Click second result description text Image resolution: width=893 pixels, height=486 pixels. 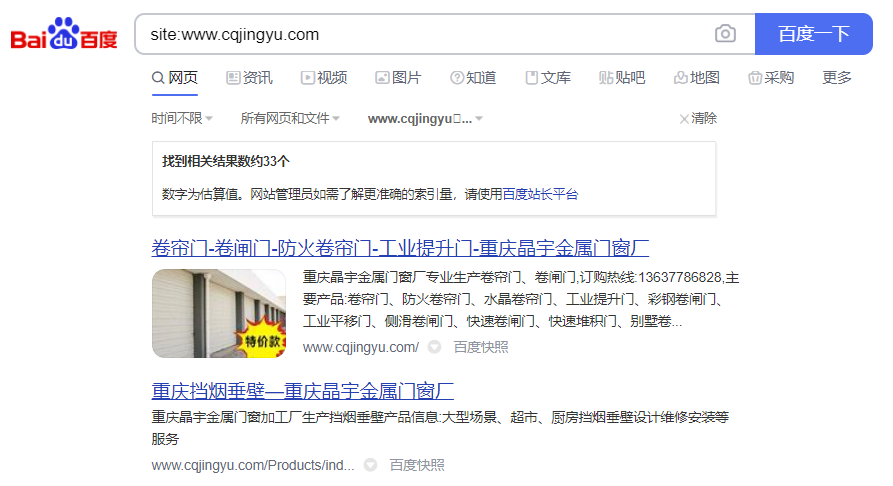click(440, 428)
